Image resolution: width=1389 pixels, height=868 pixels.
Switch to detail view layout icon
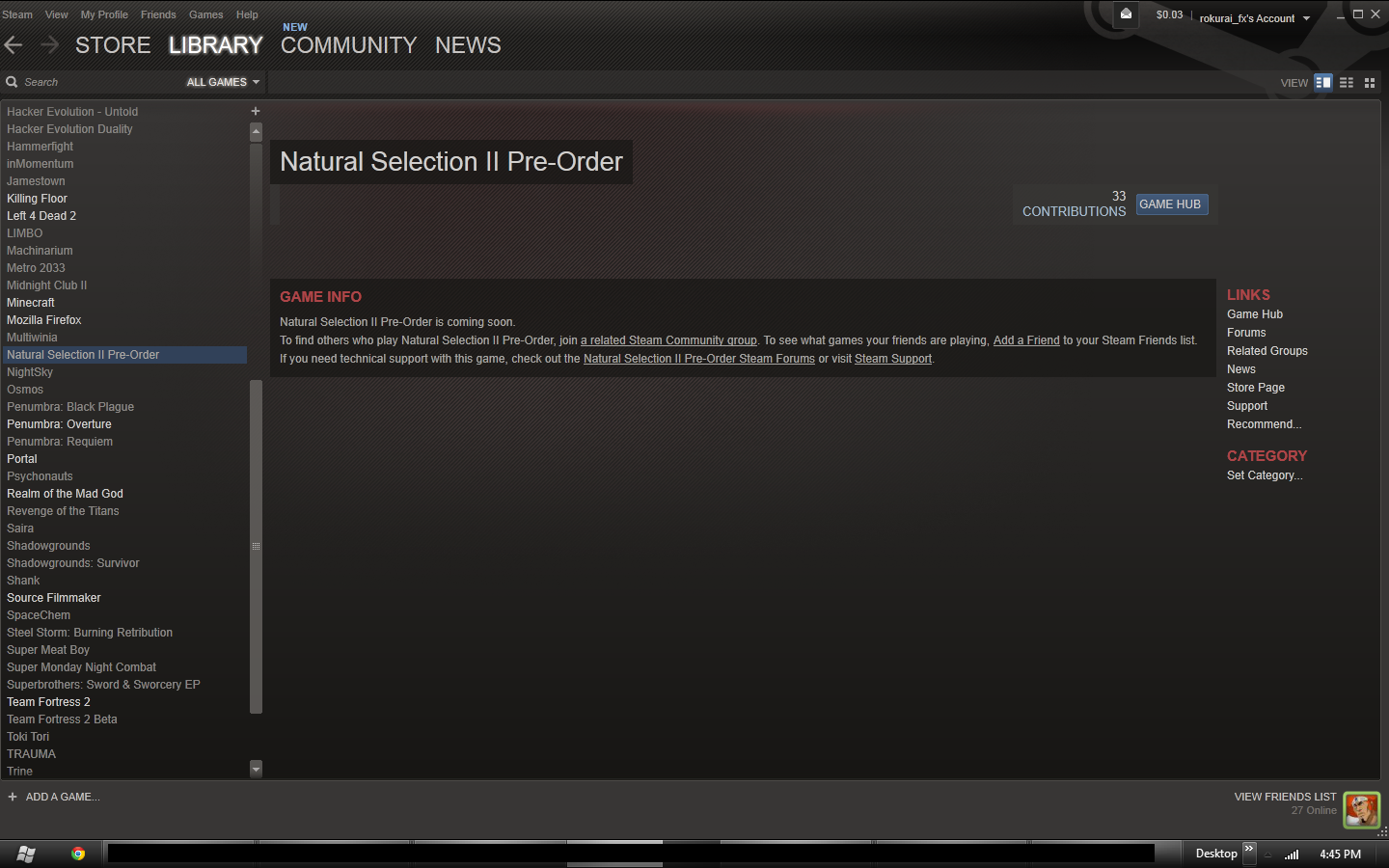pos(1323,83)
